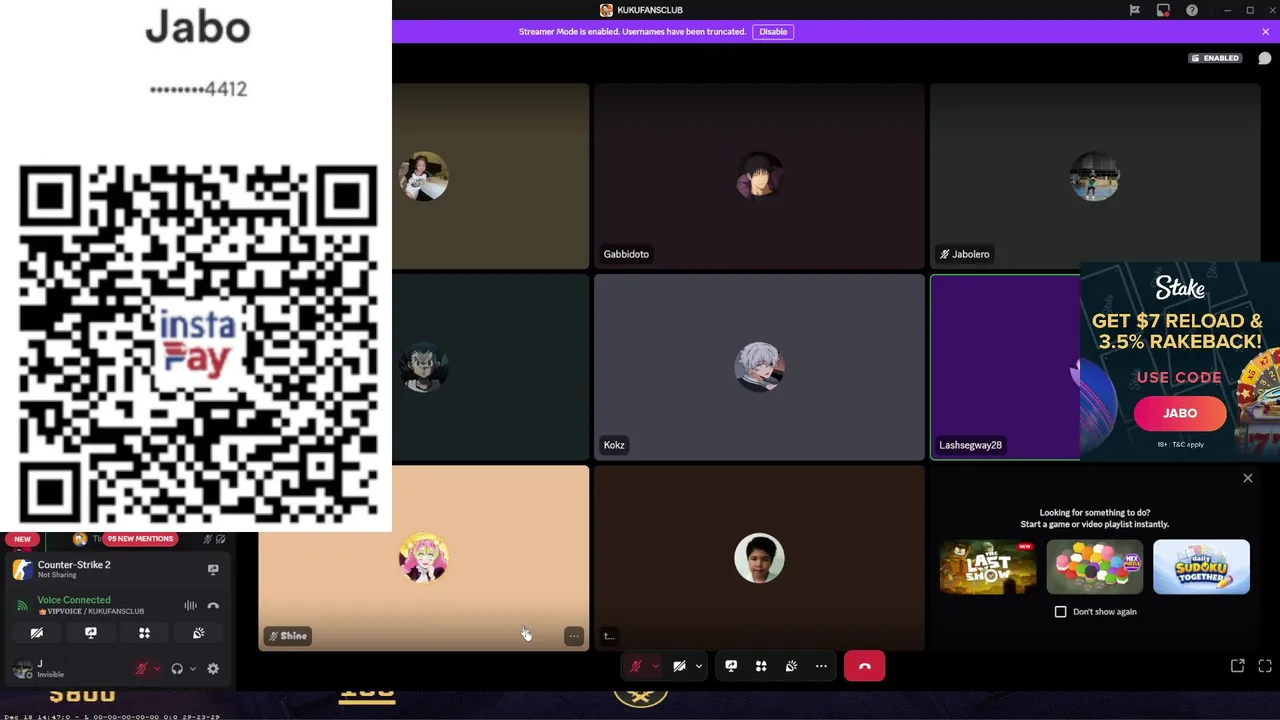The image size is (1280, 720).
Task: Unmute the microphone in user panel
Action: point(141,669)
